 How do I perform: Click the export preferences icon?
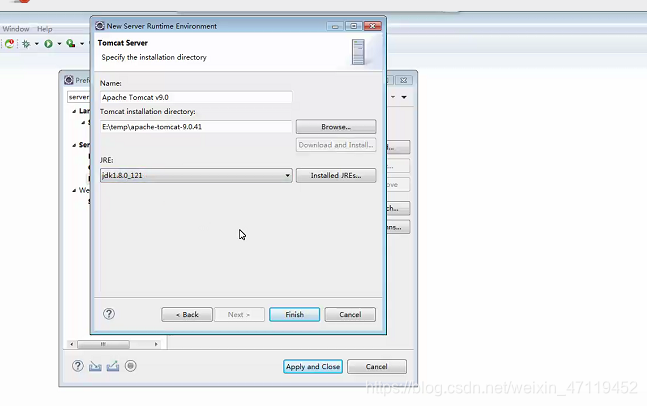(x=113, y=366)
